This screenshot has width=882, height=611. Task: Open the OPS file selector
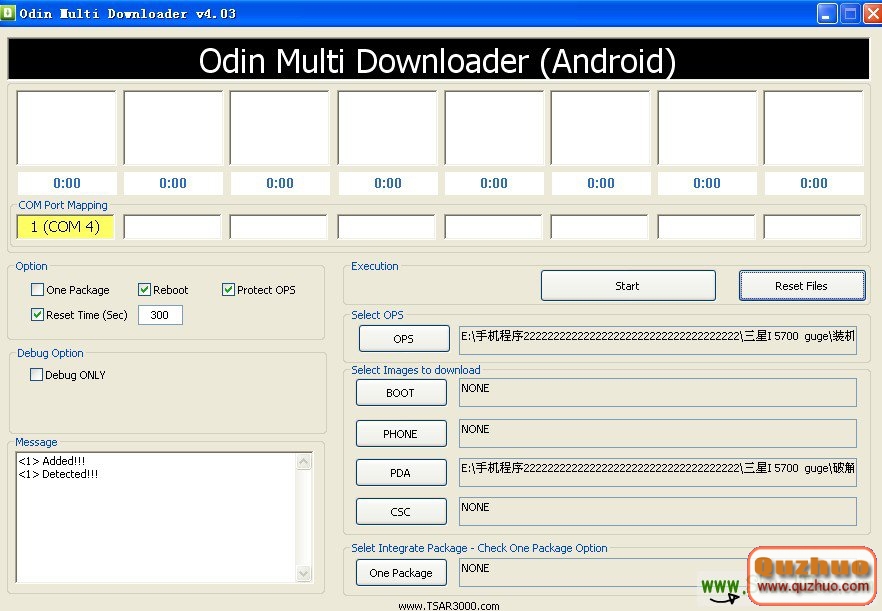[404, 339]
